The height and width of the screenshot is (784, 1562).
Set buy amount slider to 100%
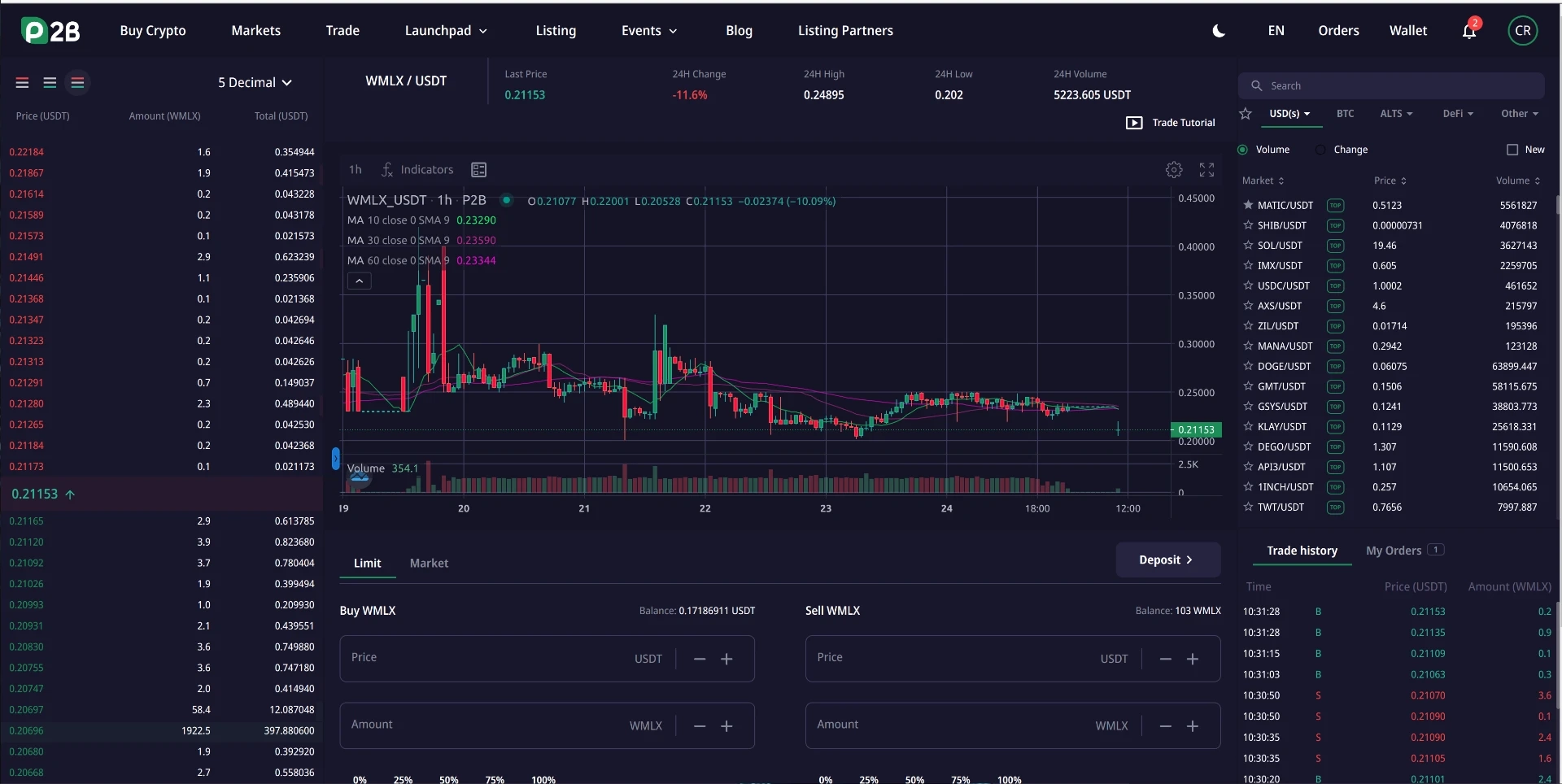(x=543, y=779)
